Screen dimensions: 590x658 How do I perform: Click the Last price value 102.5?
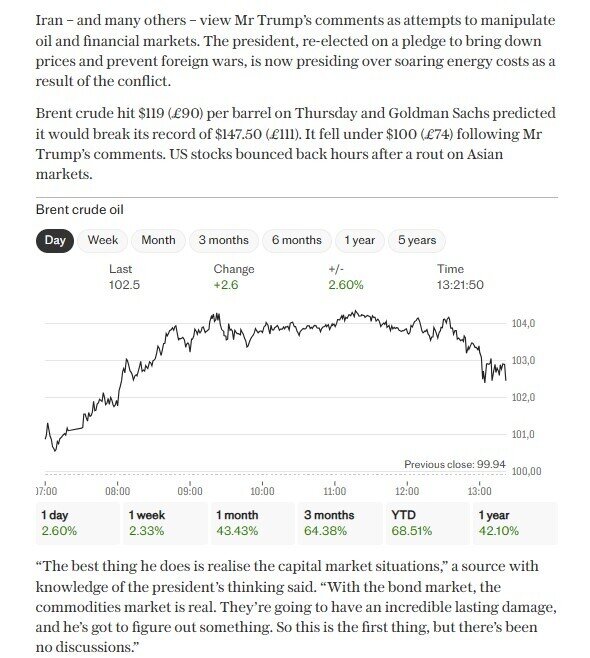point(124,285)
